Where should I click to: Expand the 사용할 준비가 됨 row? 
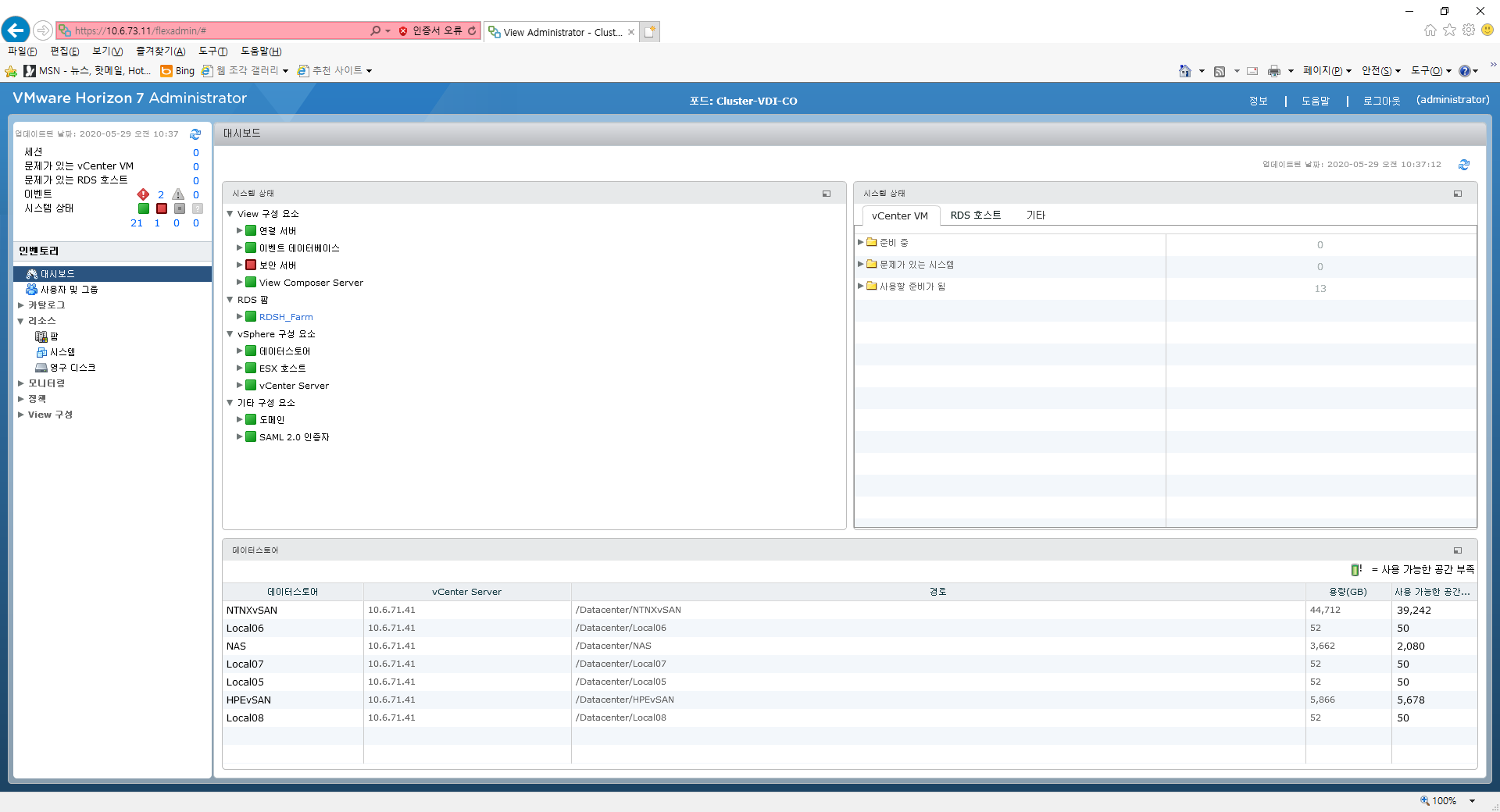pyautogui.click(x=861, y=286)
